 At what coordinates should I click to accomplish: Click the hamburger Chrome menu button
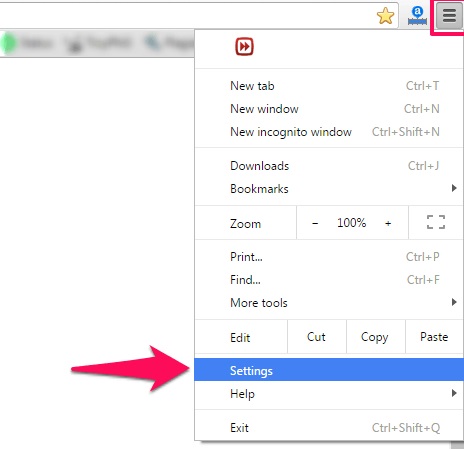pos(449,15)
